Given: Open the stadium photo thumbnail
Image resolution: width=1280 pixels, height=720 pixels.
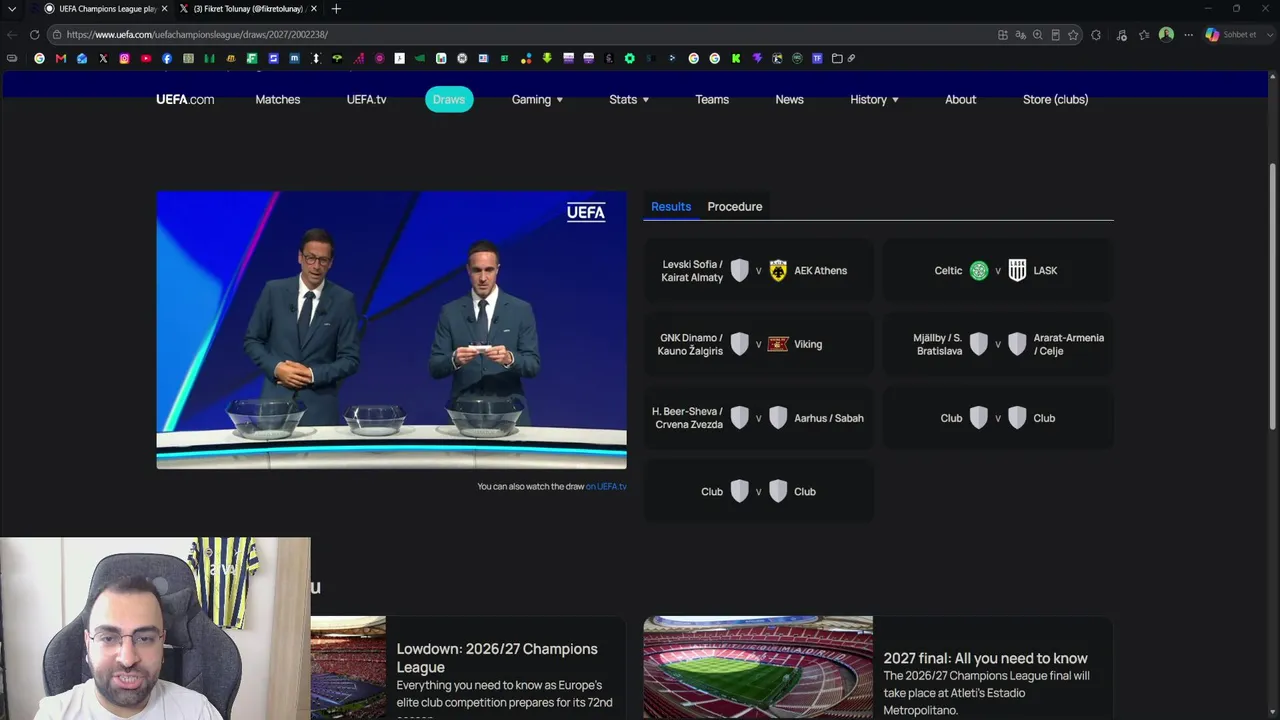Looking at the screenshot, I should (x=758, y=667).
